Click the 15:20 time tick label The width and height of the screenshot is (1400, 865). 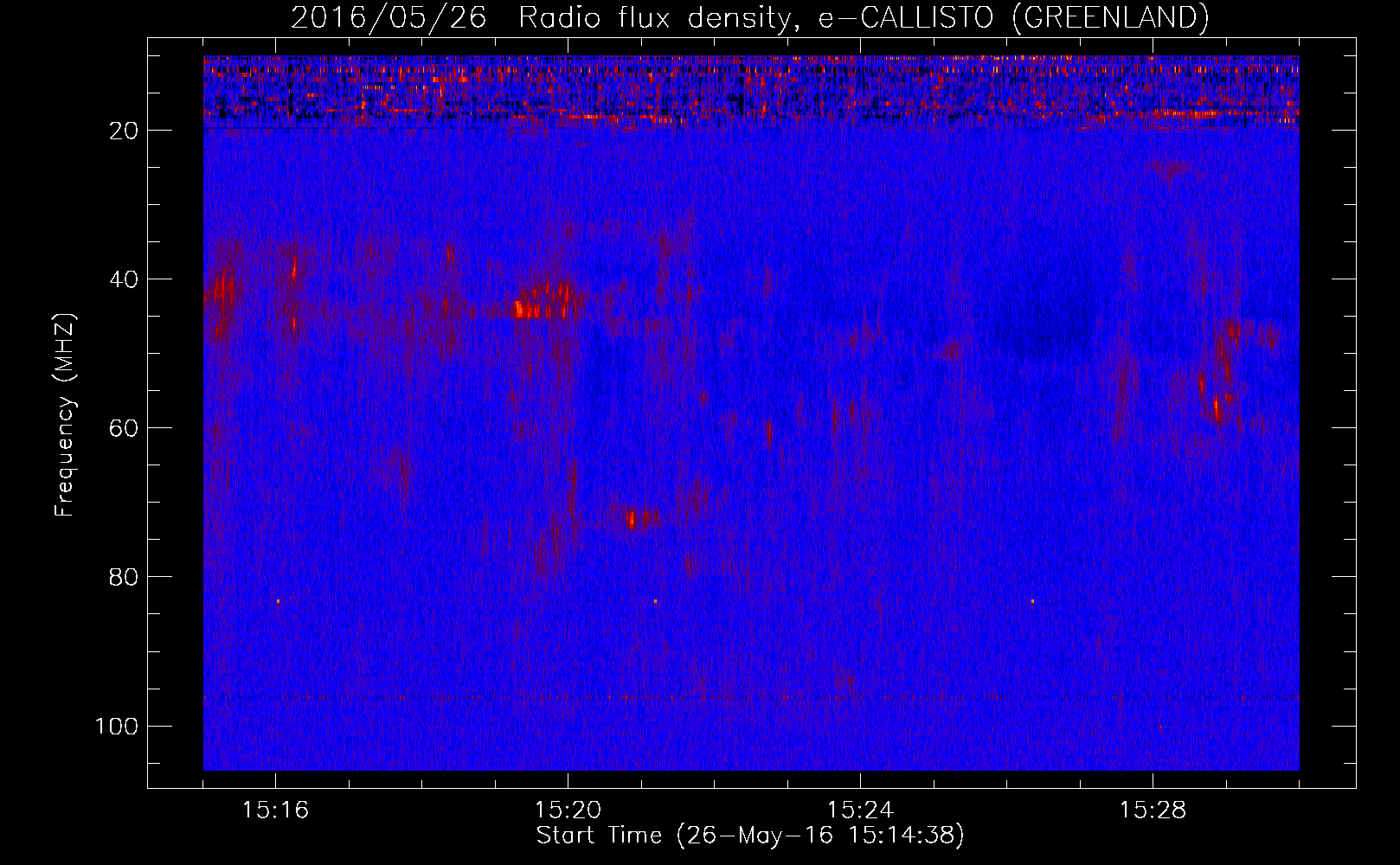[568, 811]
